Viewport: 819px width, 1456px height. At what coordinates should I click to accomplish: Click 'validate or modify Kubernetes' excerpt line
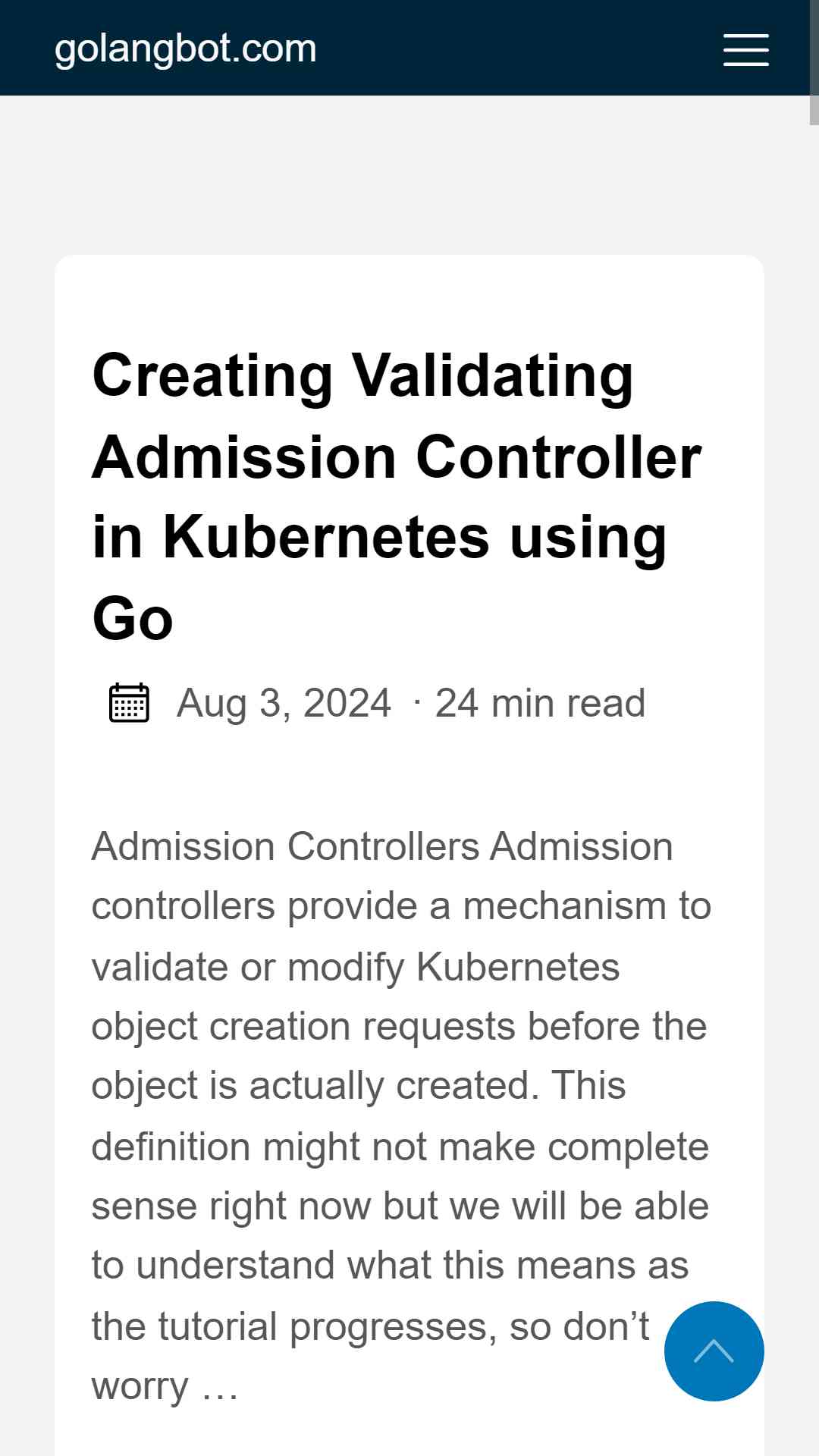356,968
